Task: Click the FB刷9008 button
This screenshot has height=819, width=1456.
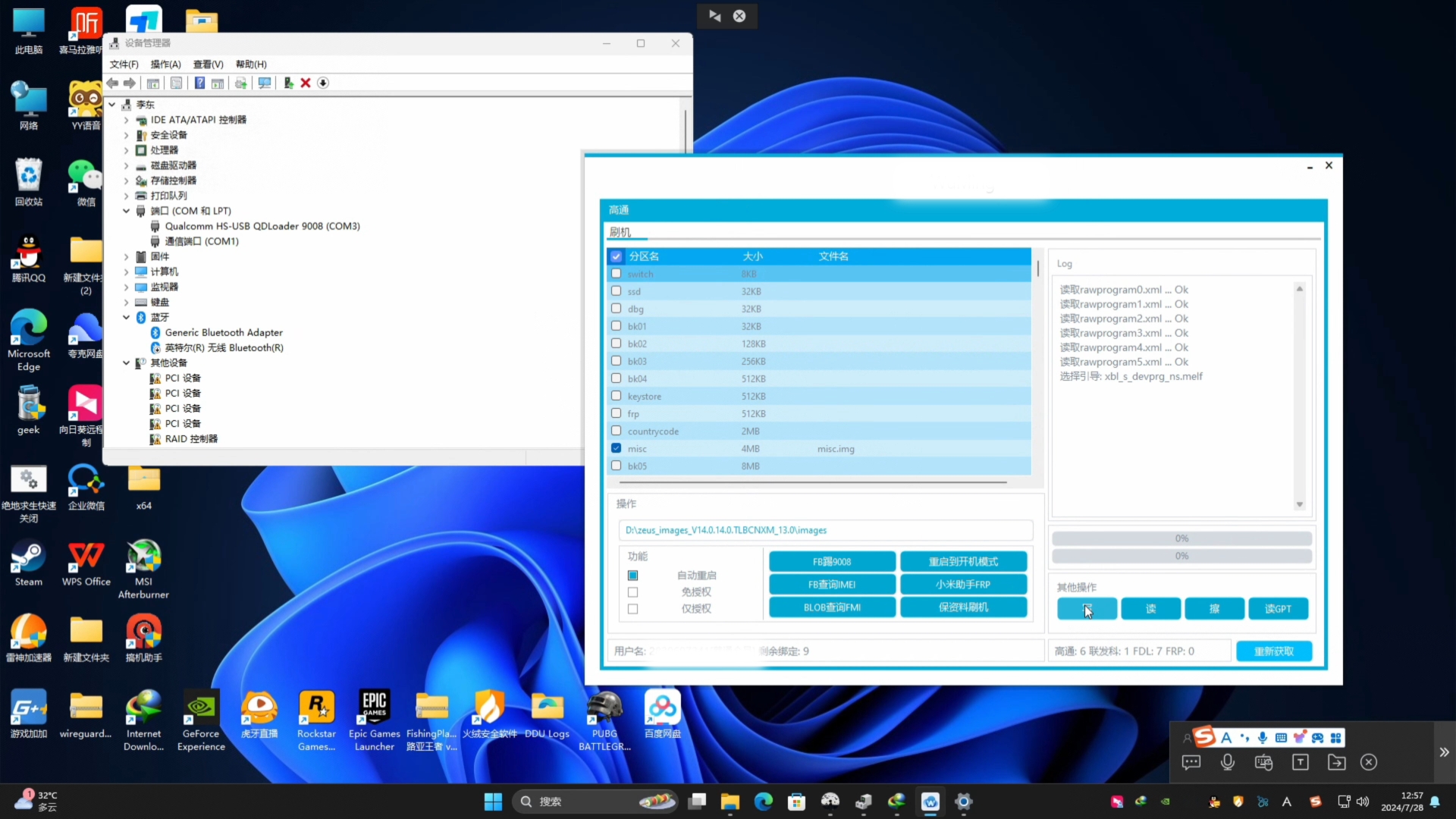Action: click(x=832, y=561)
